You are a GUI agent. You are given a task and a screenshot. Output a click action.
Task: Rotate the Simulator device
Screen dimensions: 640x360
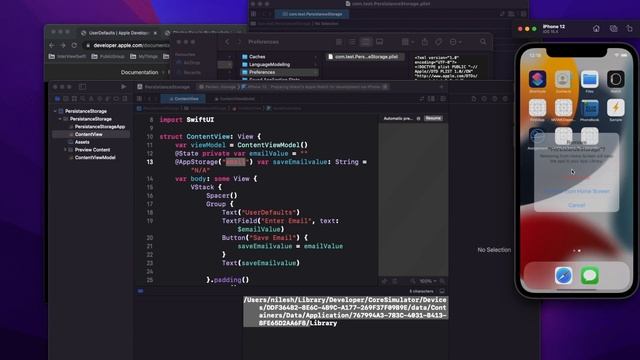point(629,29)
